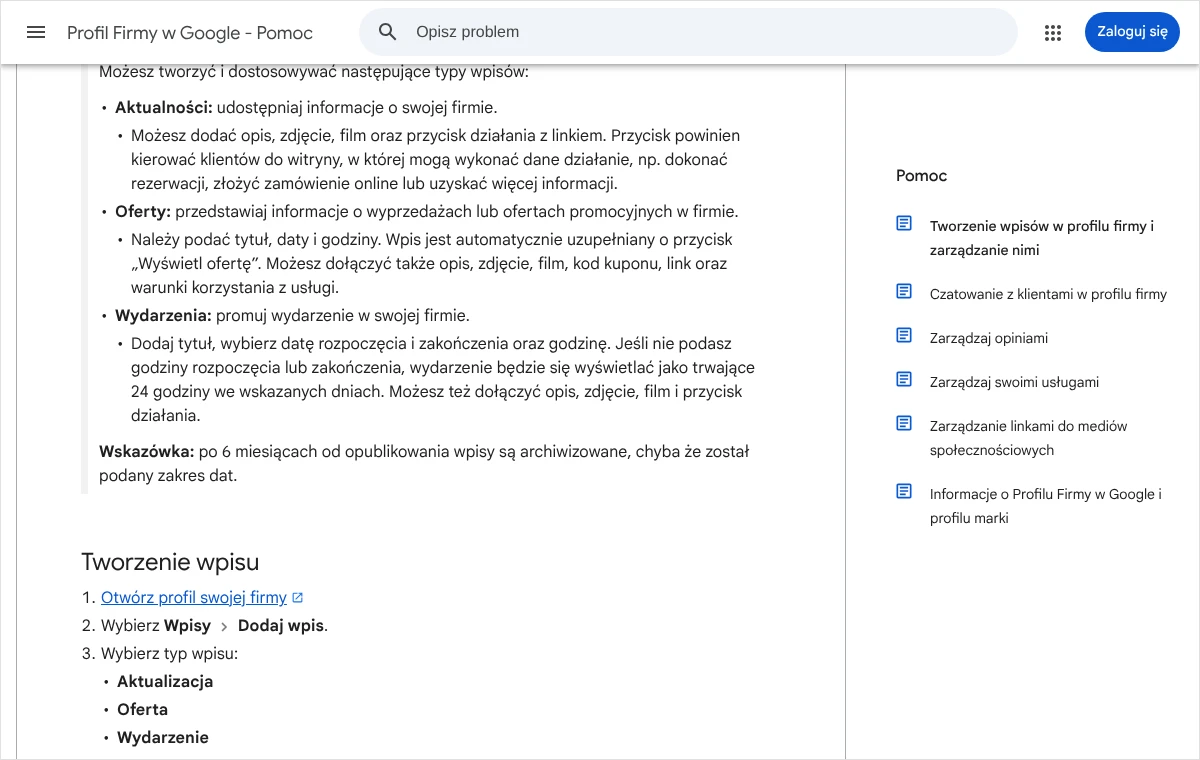Click the Wydarzenie list item

click(163, 738)
